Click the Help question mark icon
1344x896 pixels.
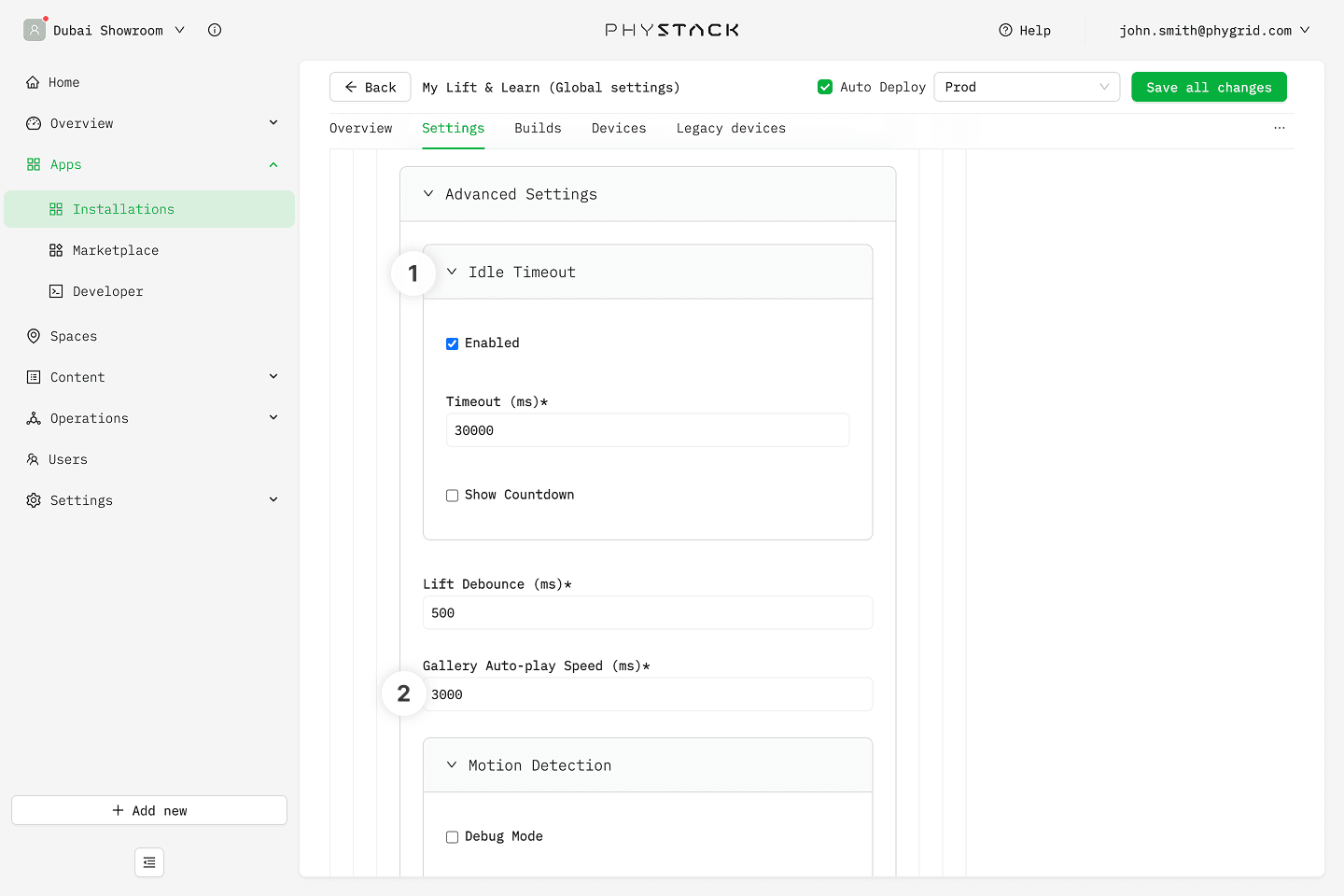1005,30
